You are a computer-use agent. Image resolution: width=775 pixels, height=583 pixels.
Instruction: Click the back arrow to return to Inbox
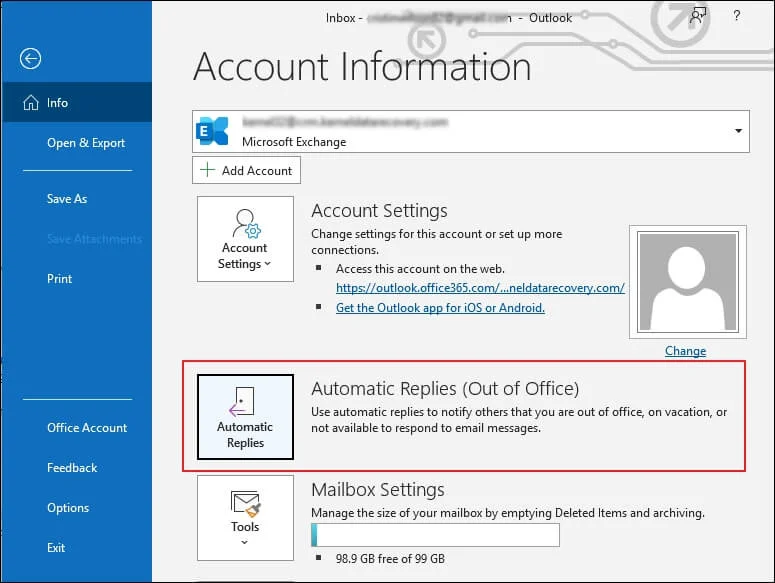coord(30,59)
